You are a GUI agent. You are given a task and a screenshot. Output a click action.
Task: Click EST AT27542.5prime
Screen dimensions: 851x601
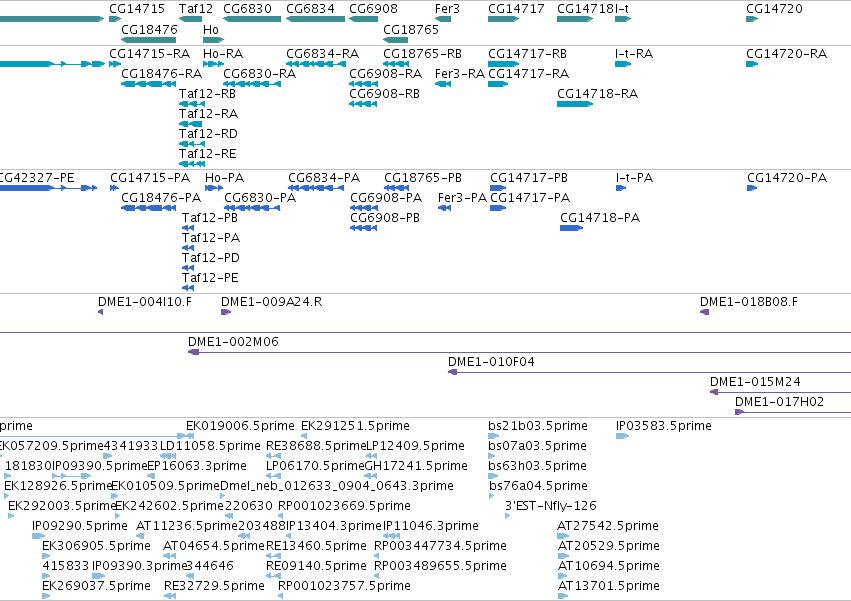click(x=608, y=526)
